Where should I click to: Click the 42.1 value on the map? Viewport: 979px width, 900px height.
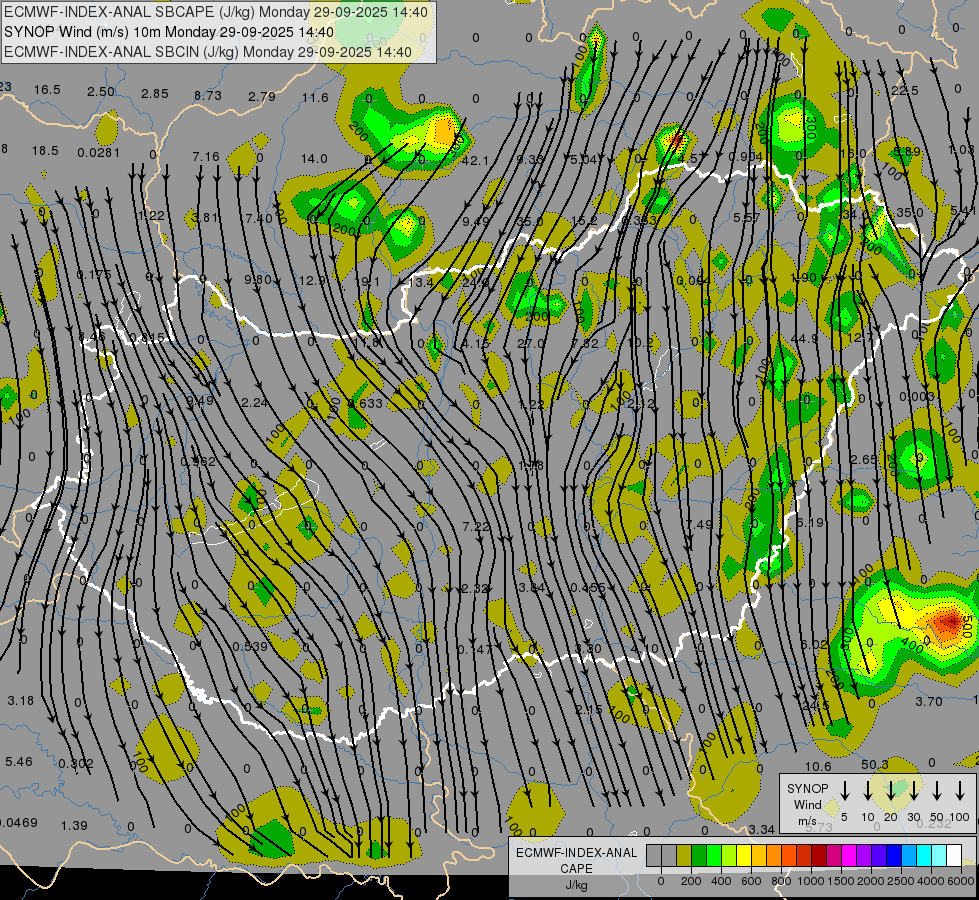click(475, 161)
